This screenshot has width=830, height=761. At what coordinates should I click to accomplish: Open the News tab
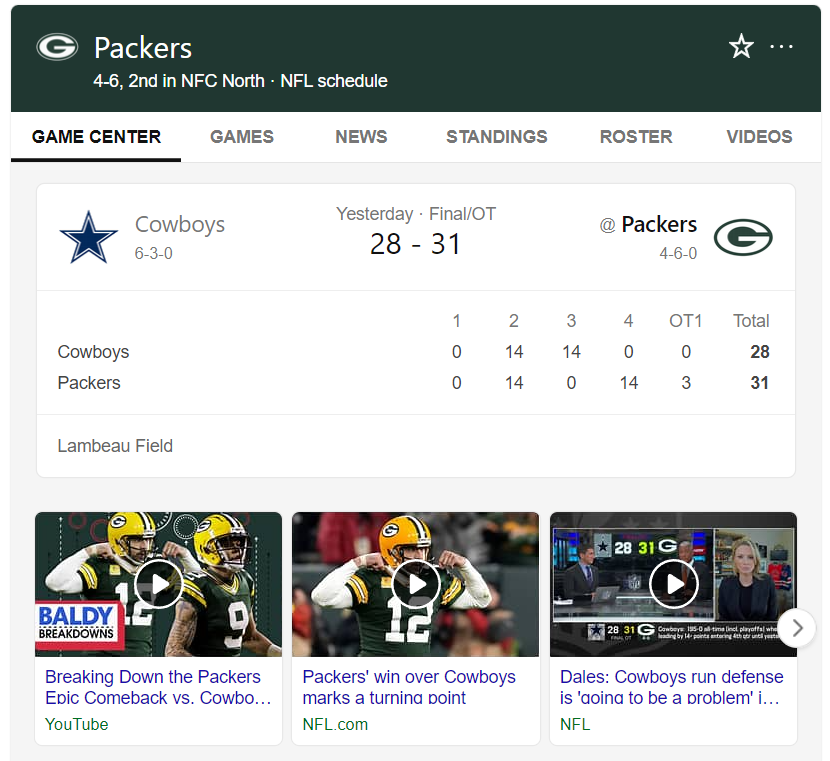[362, 137]
